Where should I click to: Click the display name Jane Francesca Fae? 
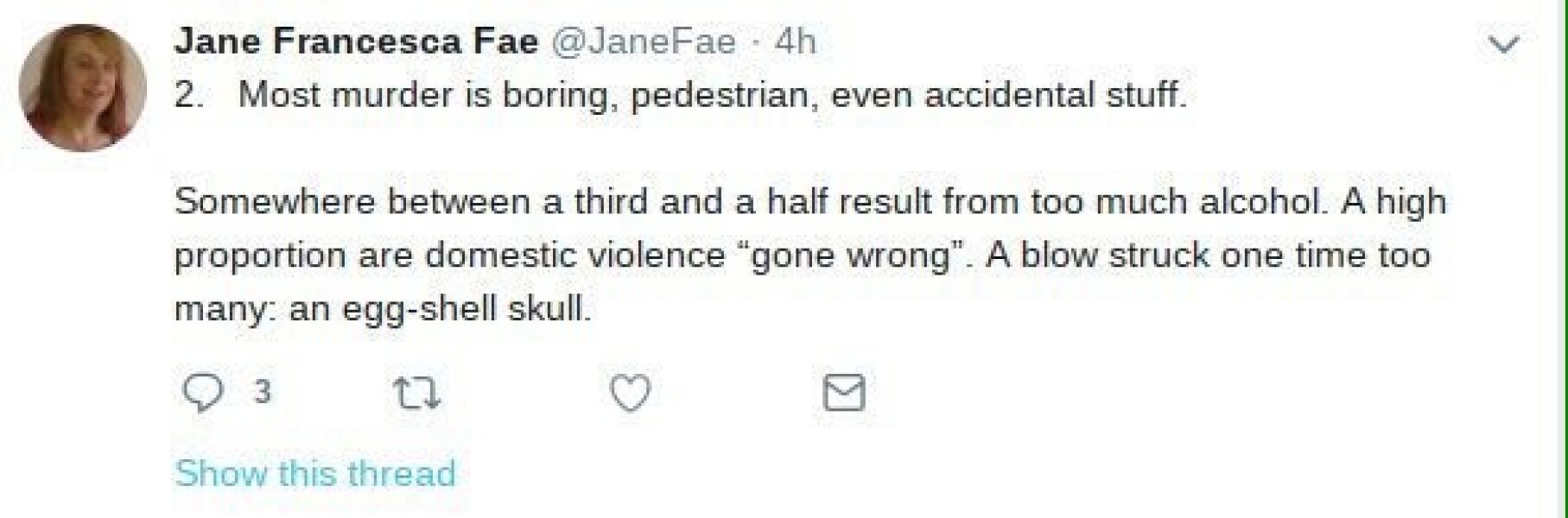coord(356,41)
